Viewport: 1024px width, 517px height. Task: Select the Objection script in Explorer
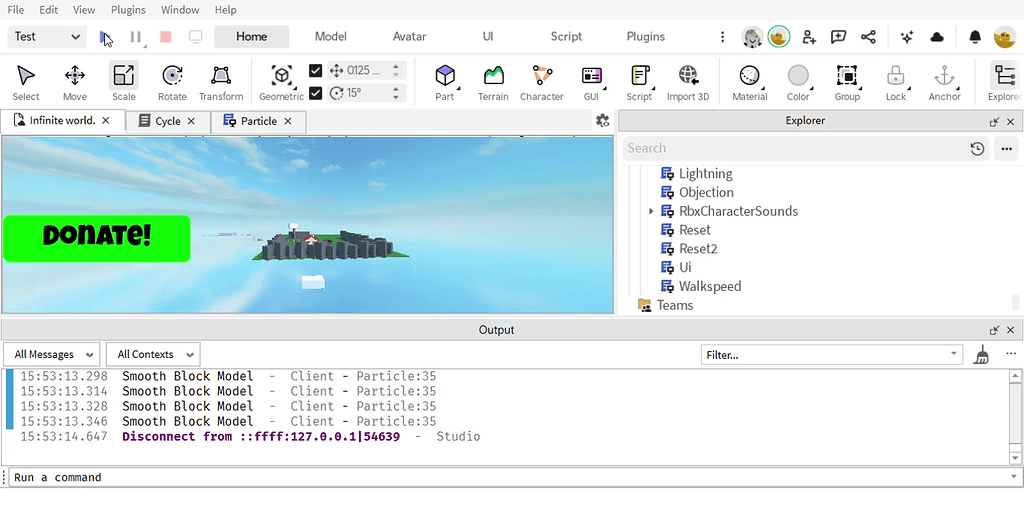point(706,193)
